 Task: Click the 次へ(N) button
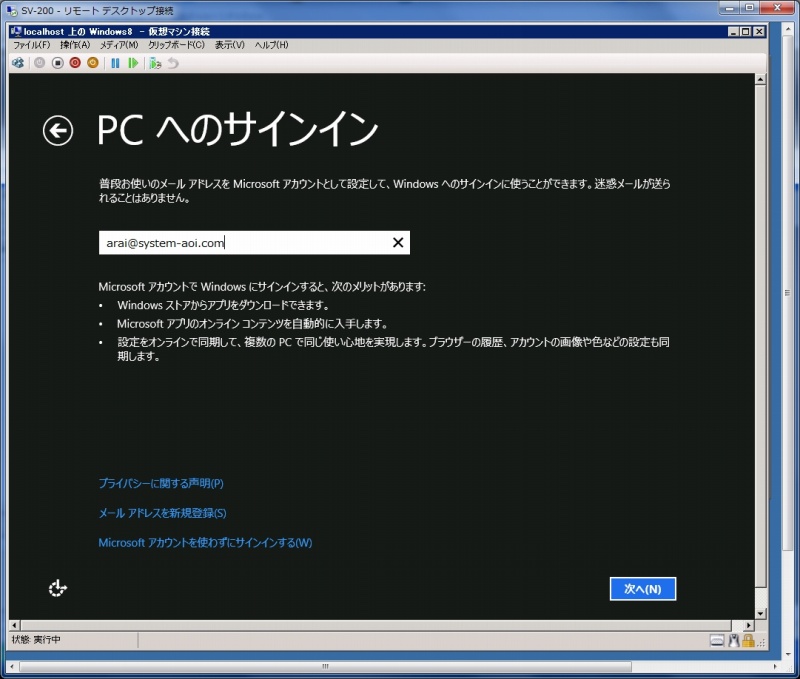point(643,589)
